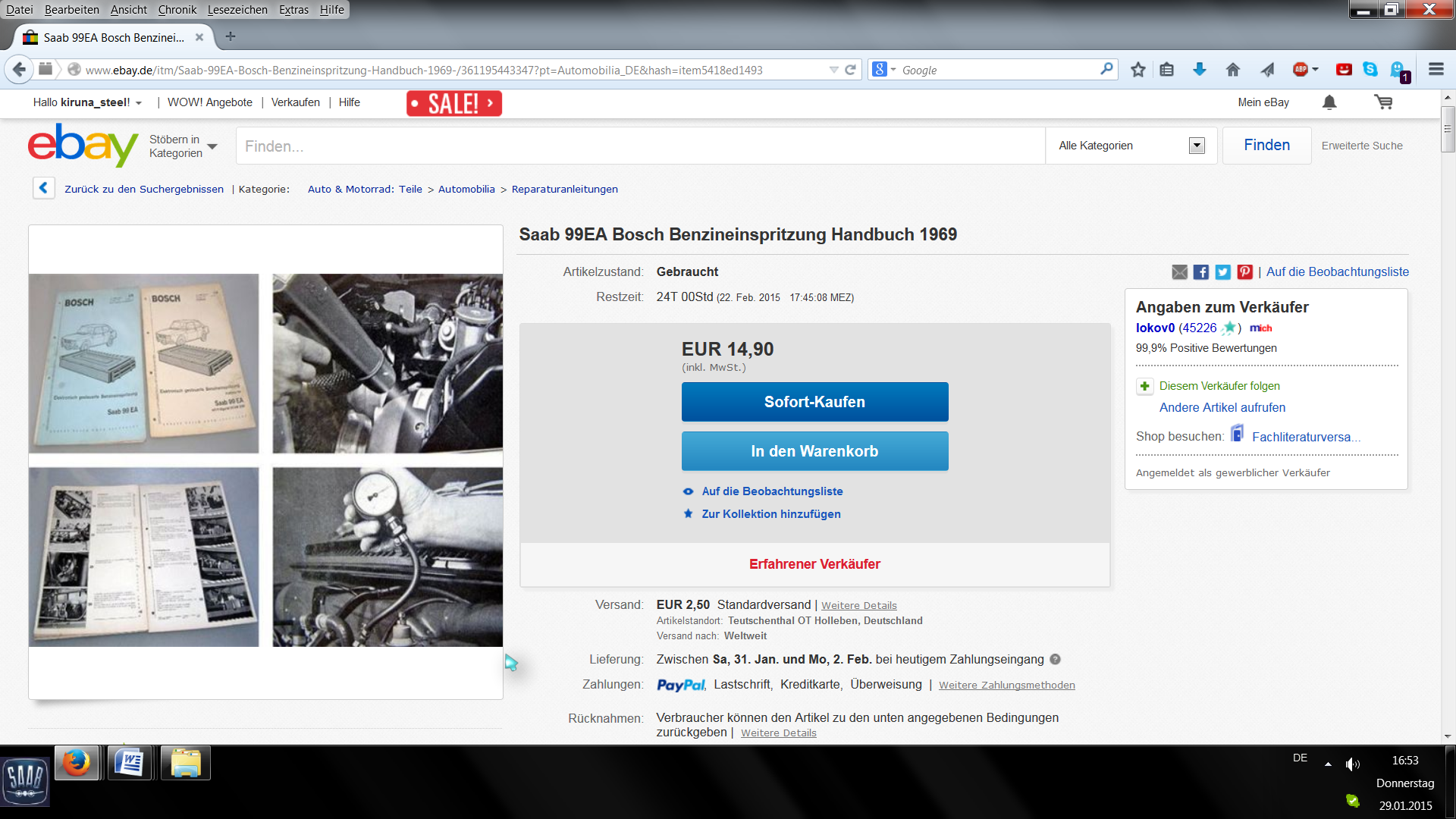Open File Explorer from the taskbar

click(x=186, y=763)
